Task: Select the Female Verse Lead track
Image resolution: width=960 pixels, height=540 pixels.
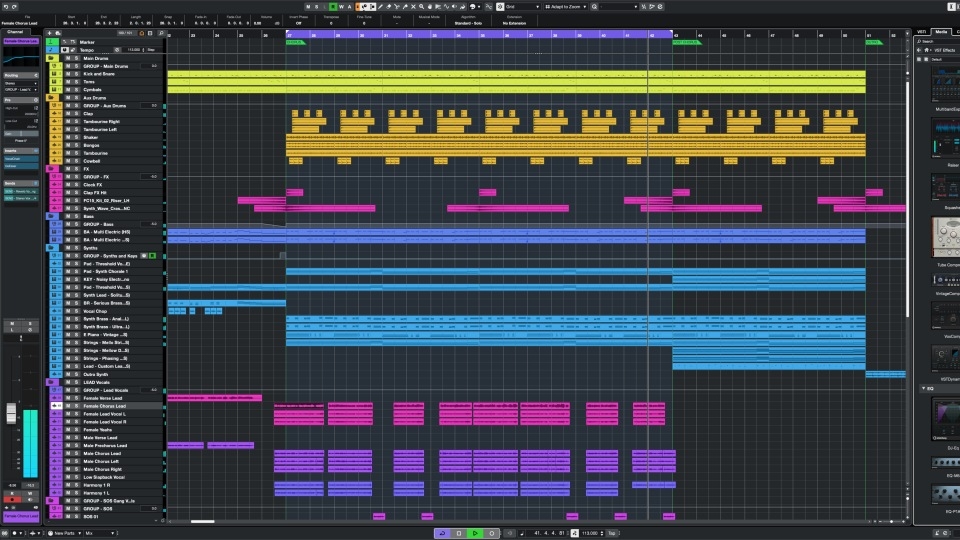Action: tap(103, 398)
